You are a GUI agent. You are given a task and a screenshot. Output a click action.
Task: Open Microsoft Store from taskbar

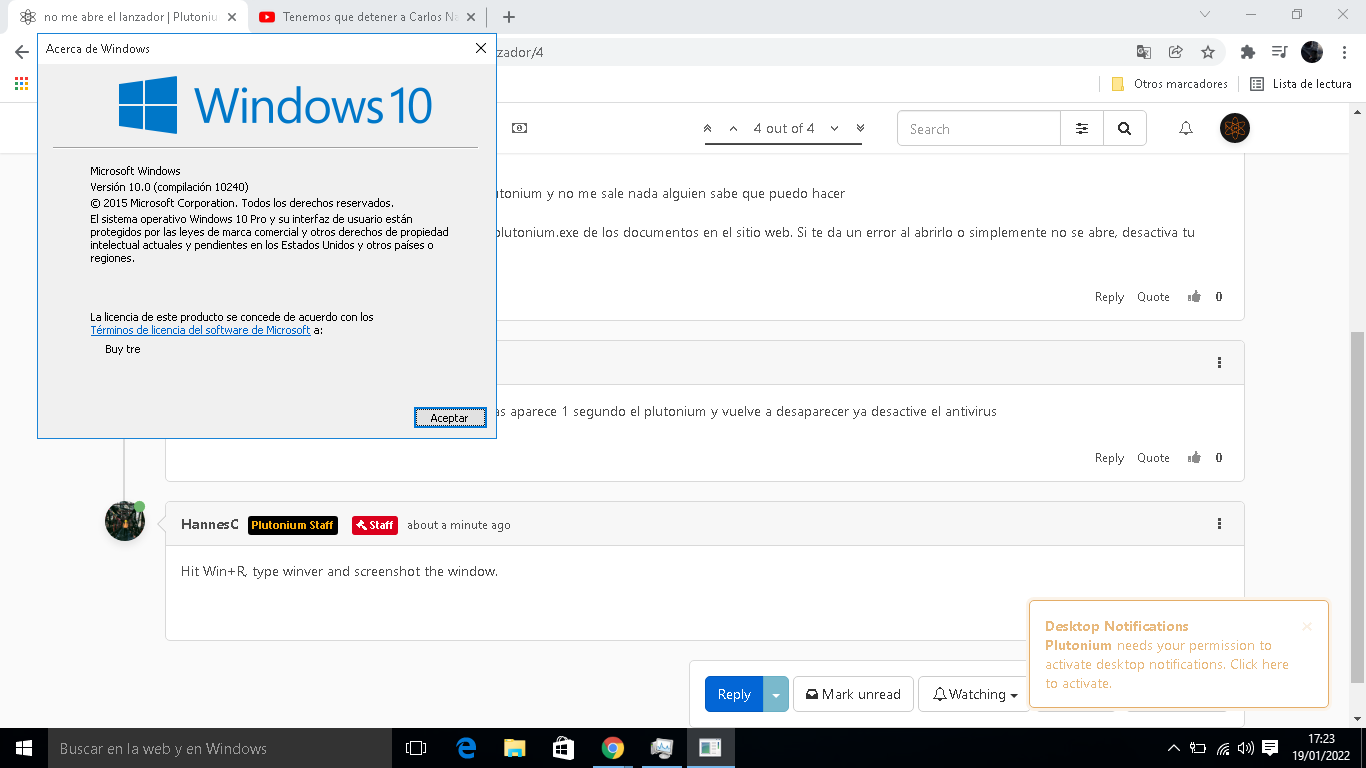(x=564, y=748)
